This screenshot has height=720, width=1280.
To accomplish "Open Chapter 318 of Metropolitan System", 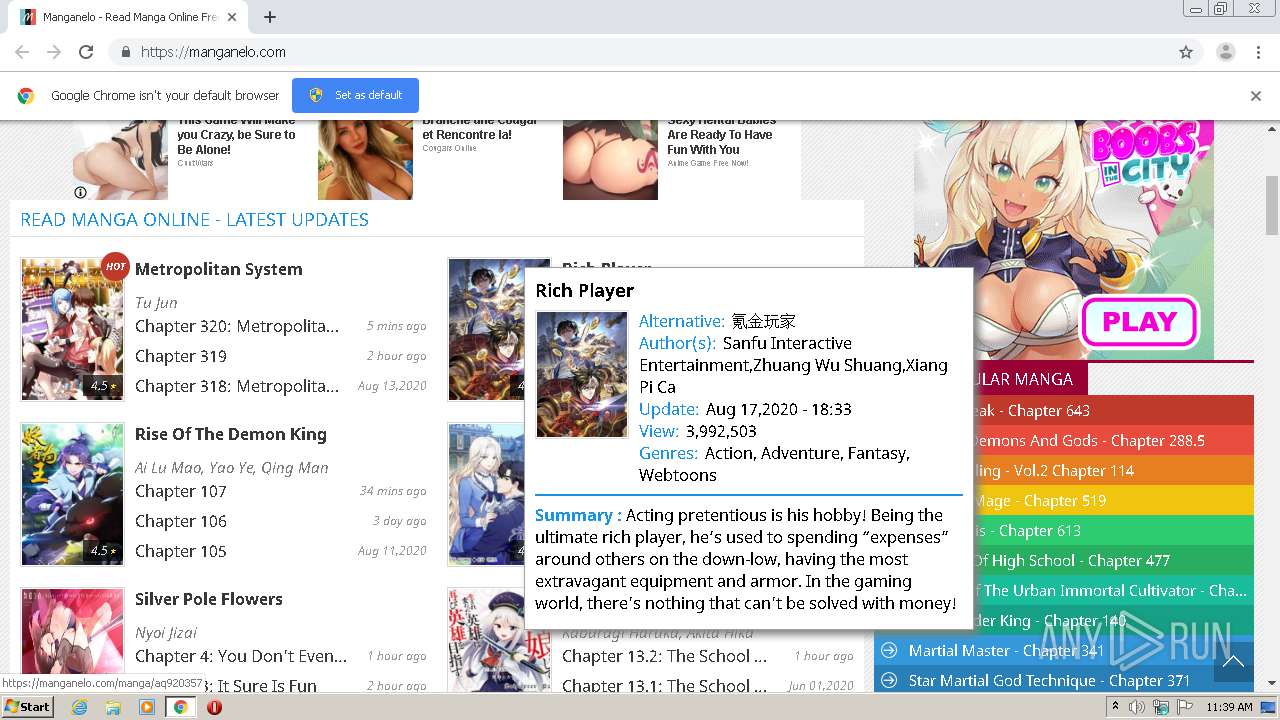I will tap(237, 386).
